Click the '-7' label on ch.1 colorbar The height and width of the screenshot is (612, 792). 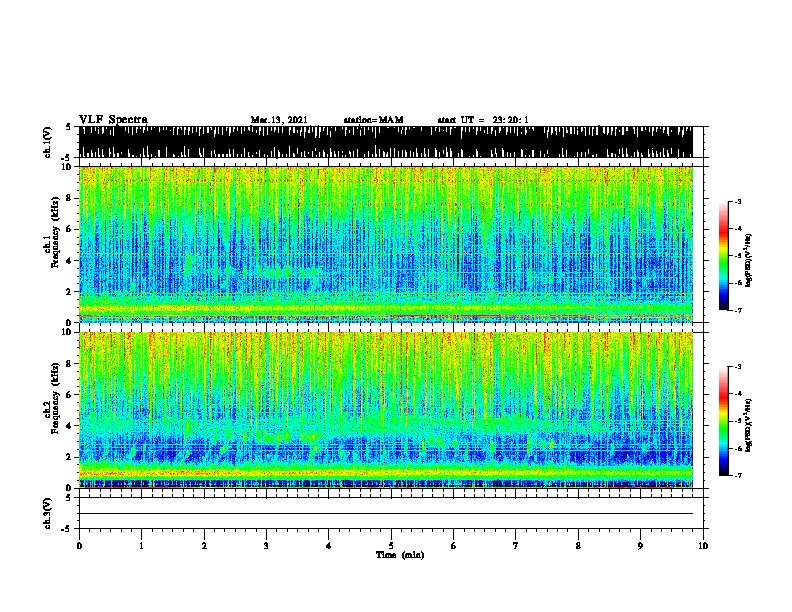pos(737,310)
